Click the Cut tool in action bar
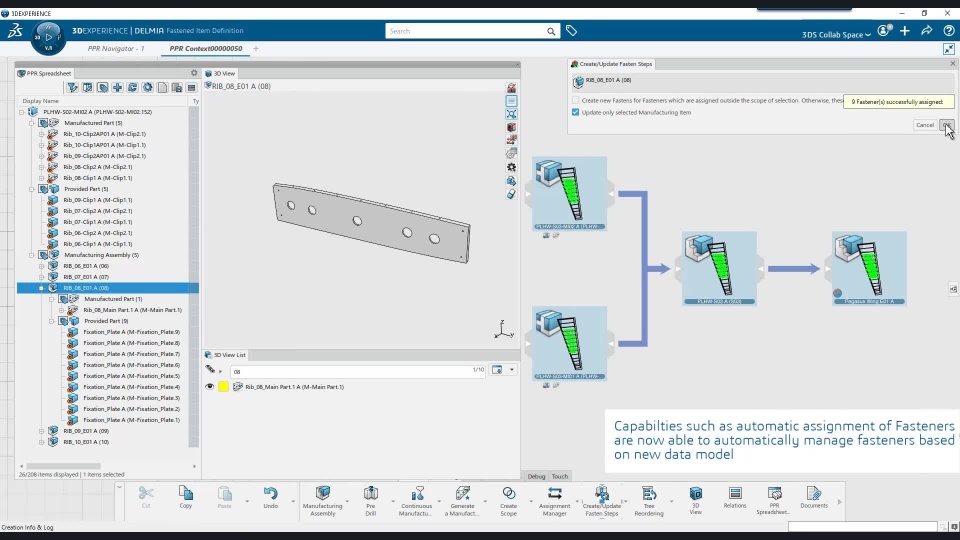 146,497
